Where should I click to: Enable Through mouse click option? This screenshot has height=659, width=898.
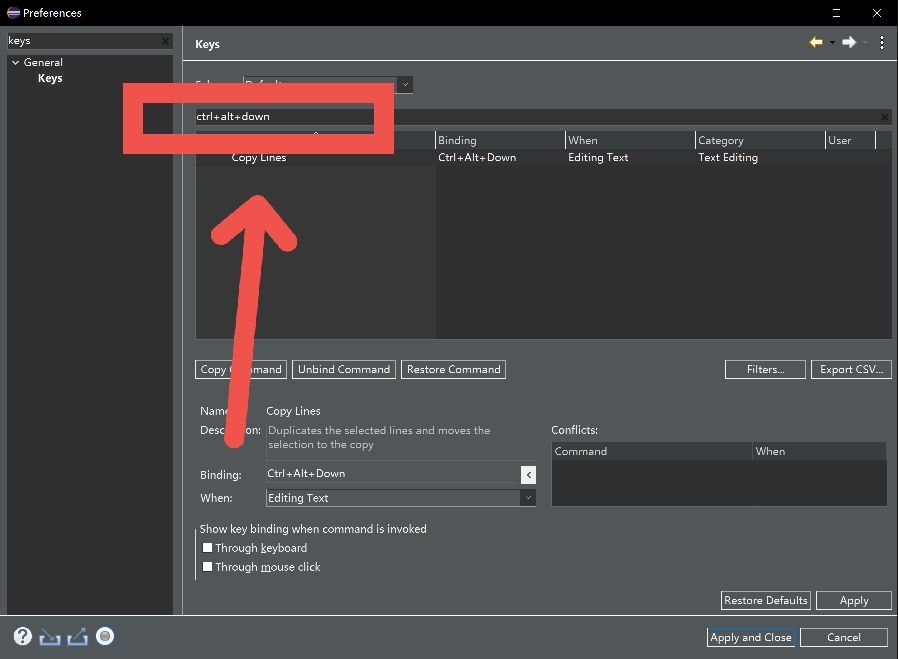click(x=208, y=566)
